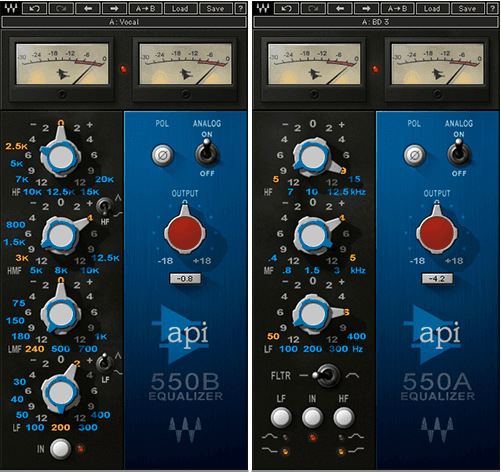Open the 'A: Vocal' preset name bar
Viewport: 501px width, 472px height.
[x=124, y=22]
